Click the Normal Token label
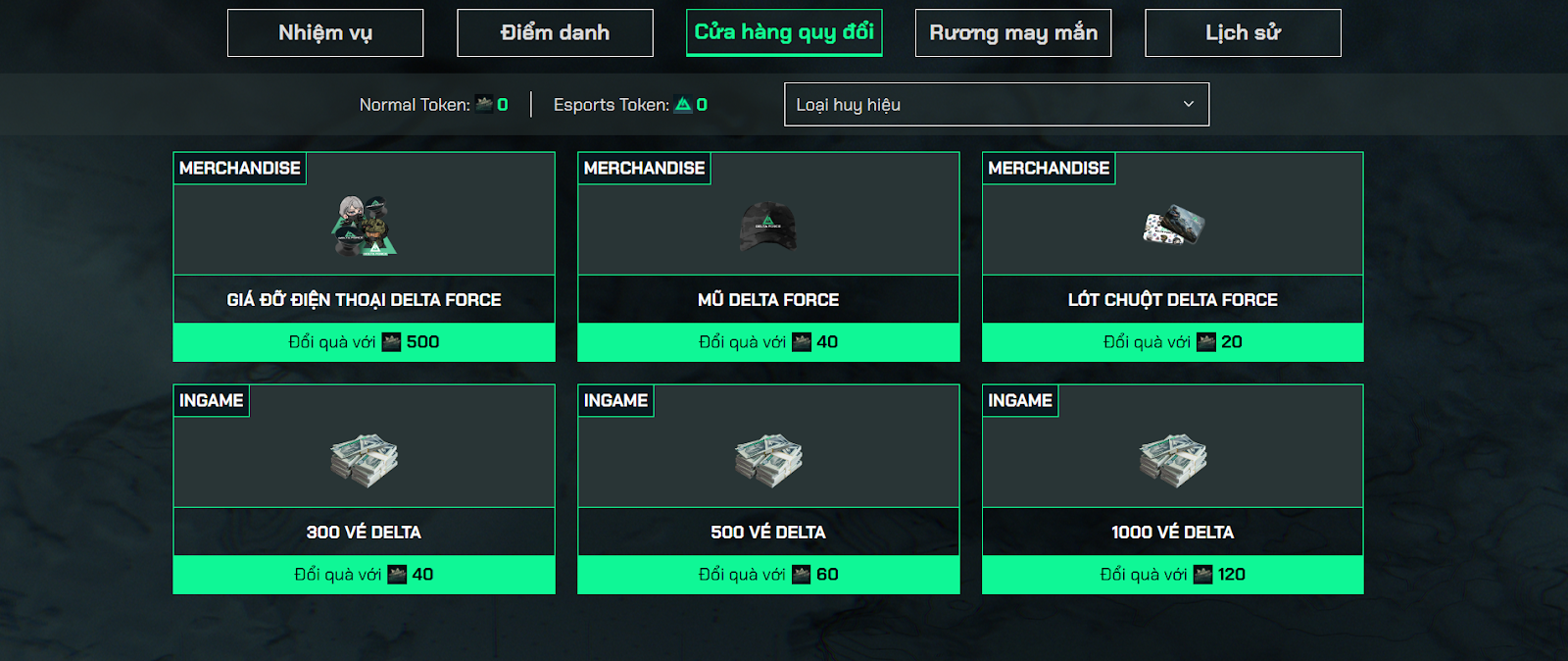This screenshot has width=1568, height=661. [415, 105]
